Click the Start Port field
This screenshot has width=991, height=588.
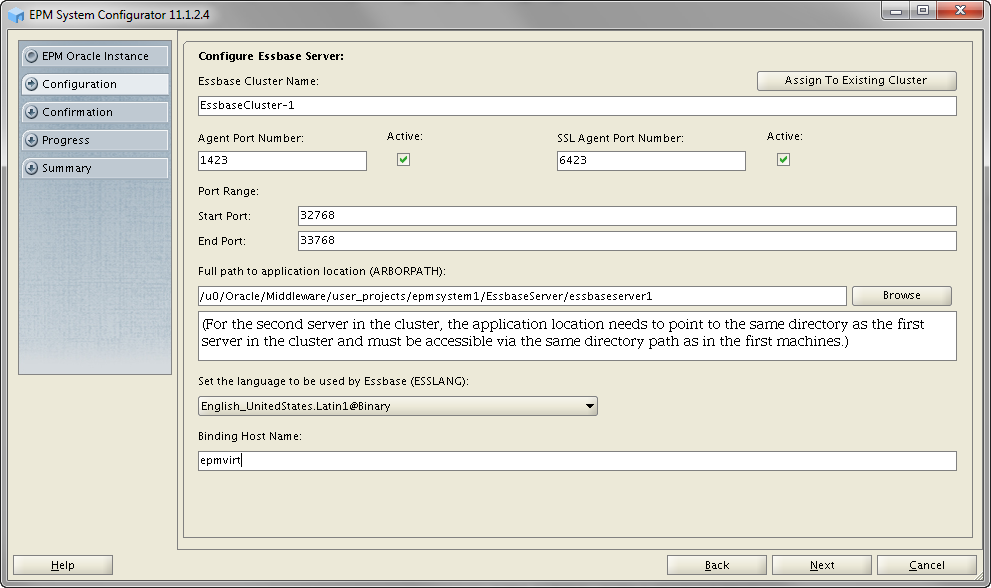click(x=627, y=216)
